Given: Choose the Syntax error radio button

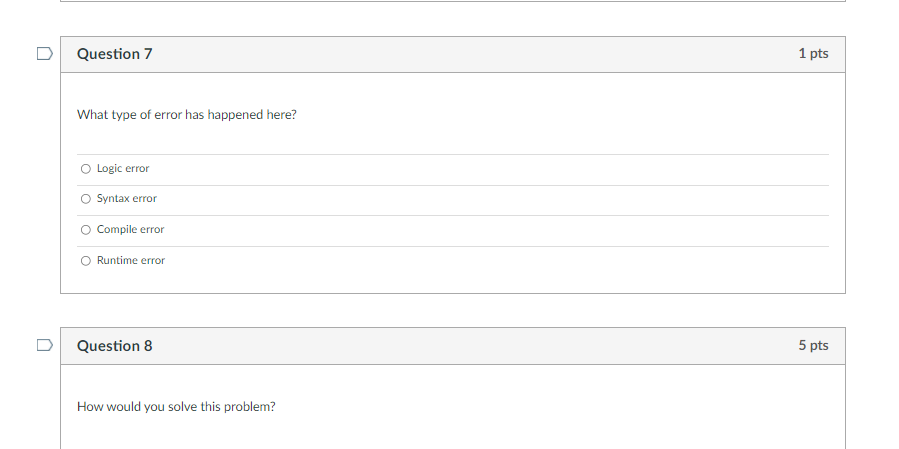Looking at the screenshot, I should (x=86, y=199).
